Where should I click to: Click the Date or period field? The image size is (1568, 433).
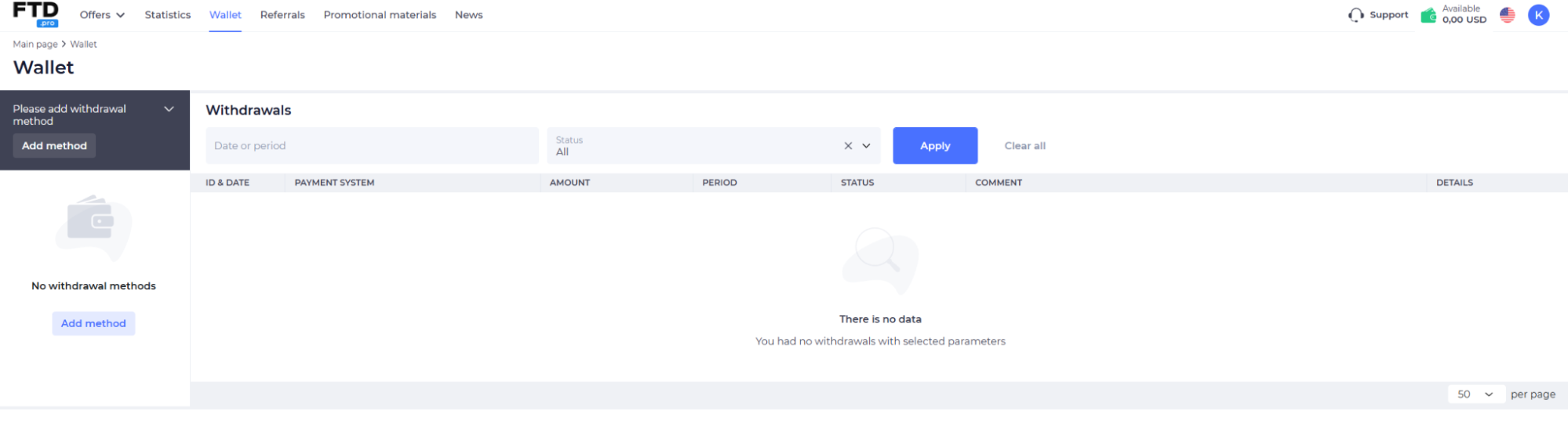(x=372, y=146)
